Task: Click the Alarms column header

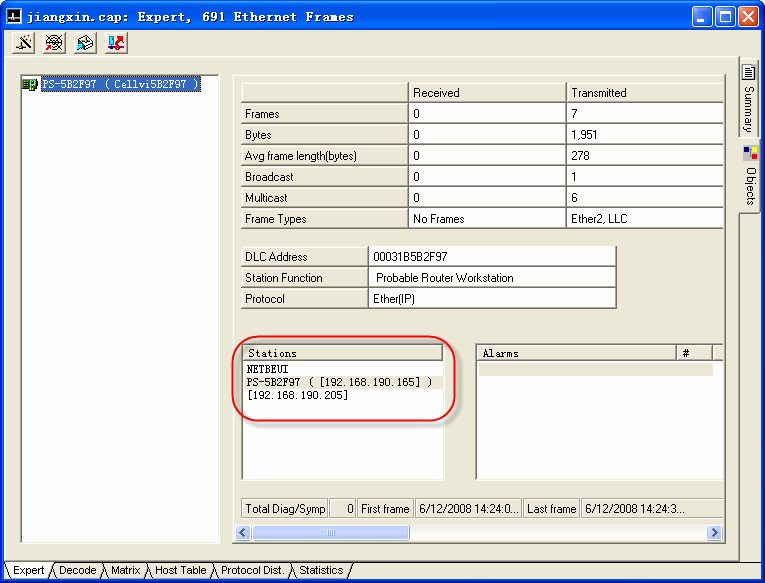Action: click(x=575, y=353)
